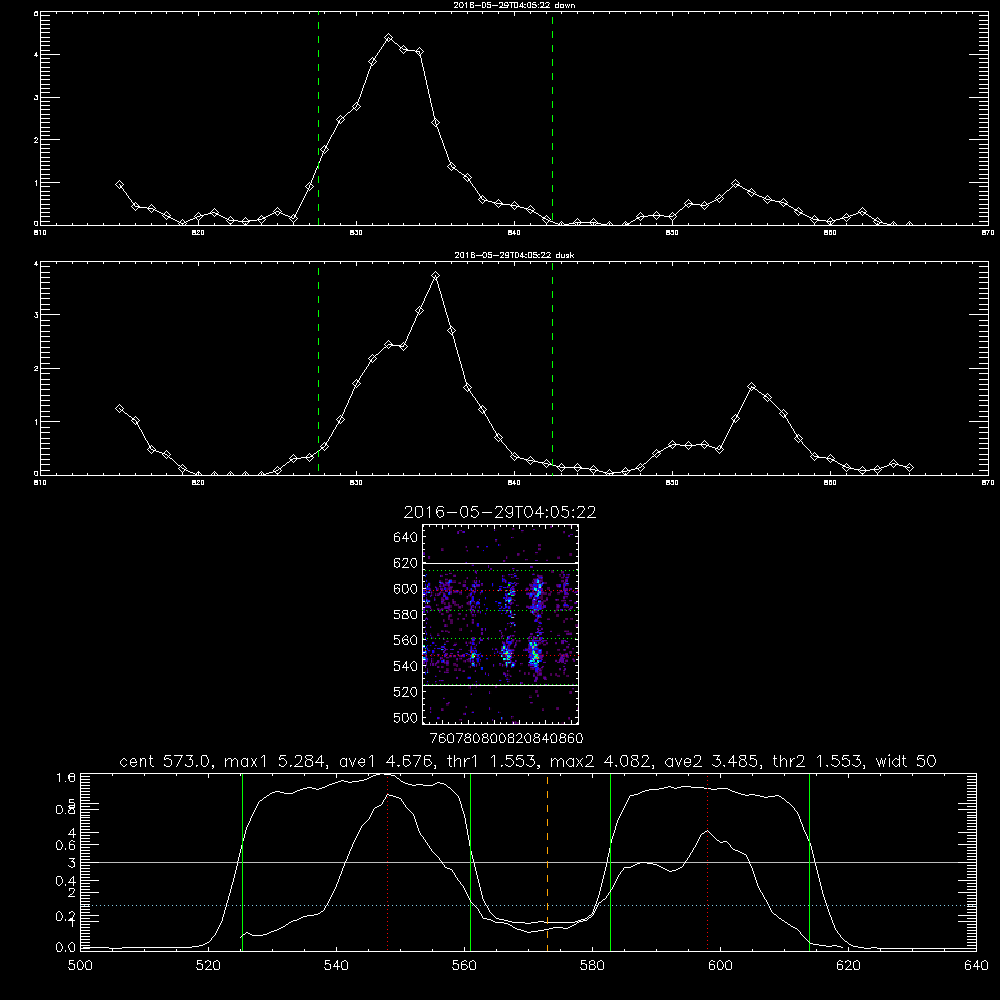Click the '4' y-axis label of the dawn plot

36,55
